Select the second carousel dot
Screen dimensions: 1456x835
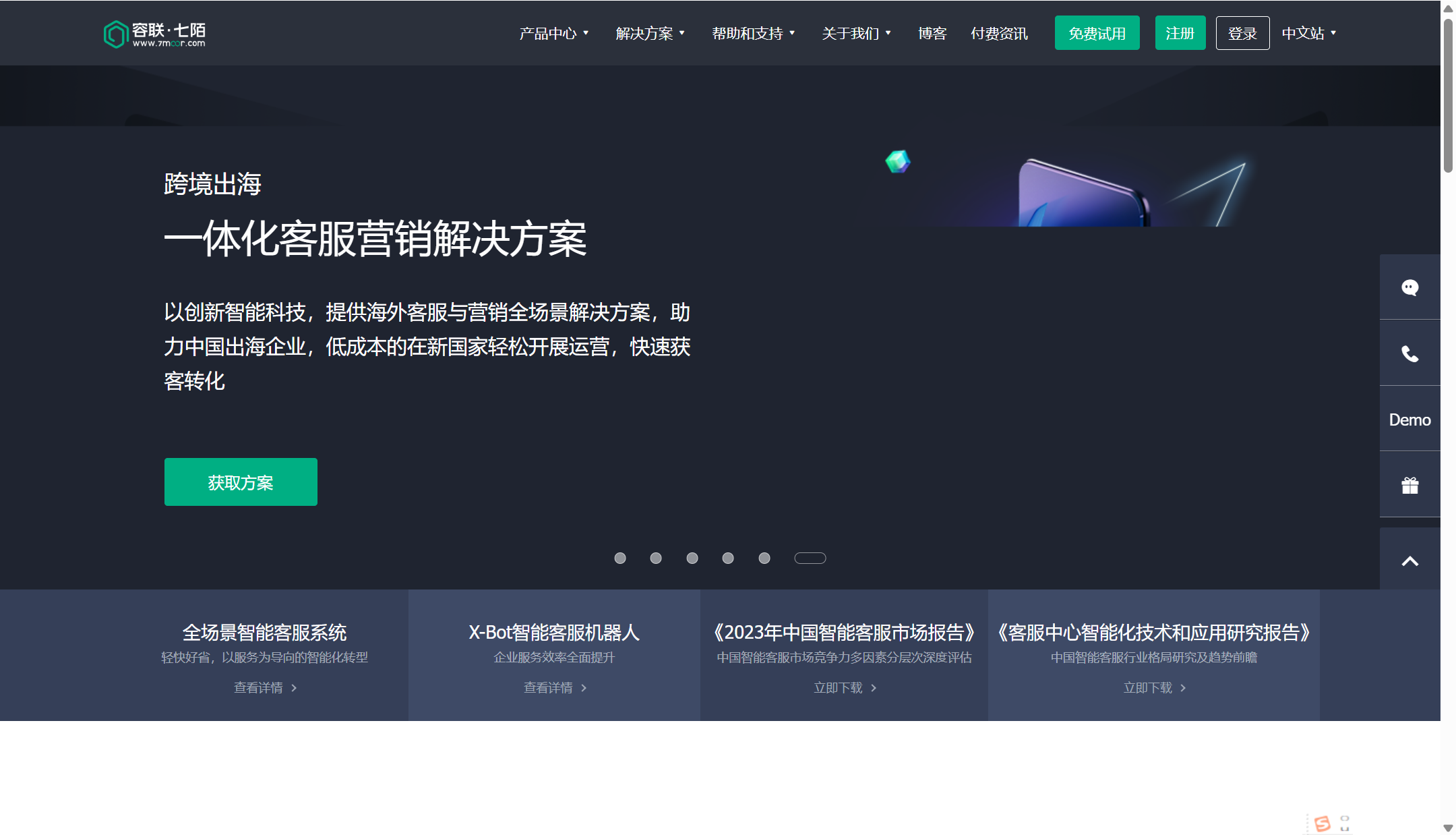click(x=656, y=558)
